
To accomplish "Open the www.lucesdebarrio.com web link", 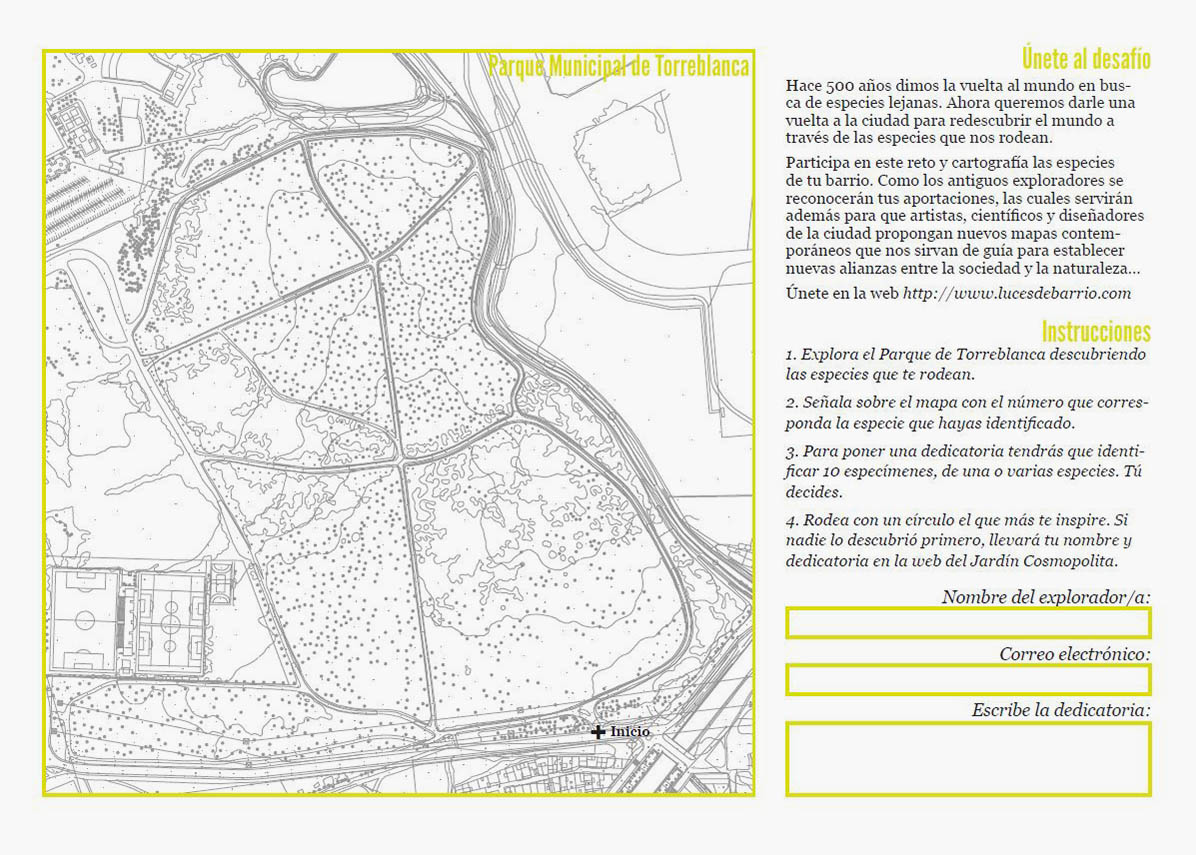I will (x=1016, y=294).
